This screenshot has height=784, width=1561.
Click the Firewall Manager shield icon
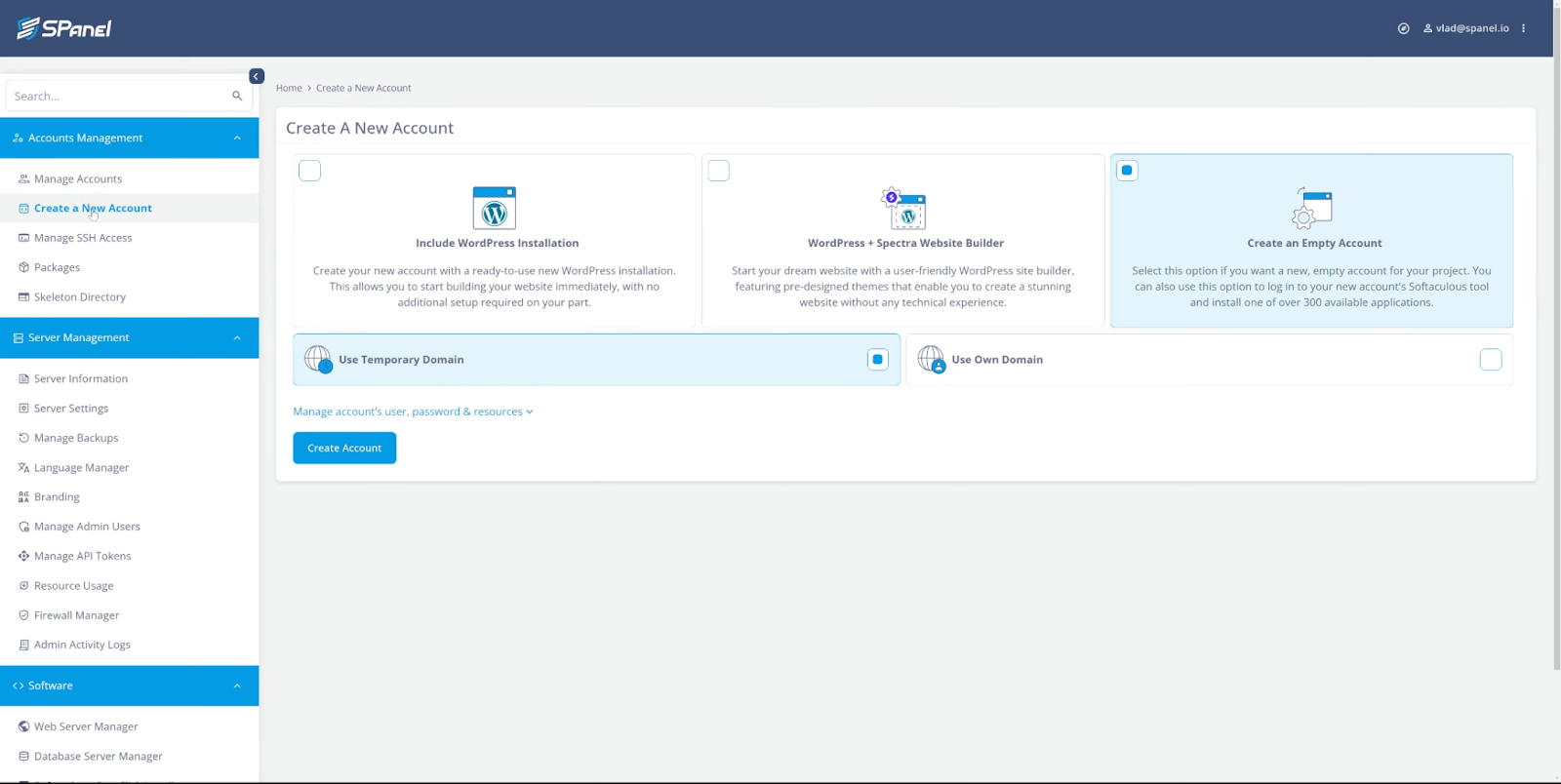coord(23,615)
